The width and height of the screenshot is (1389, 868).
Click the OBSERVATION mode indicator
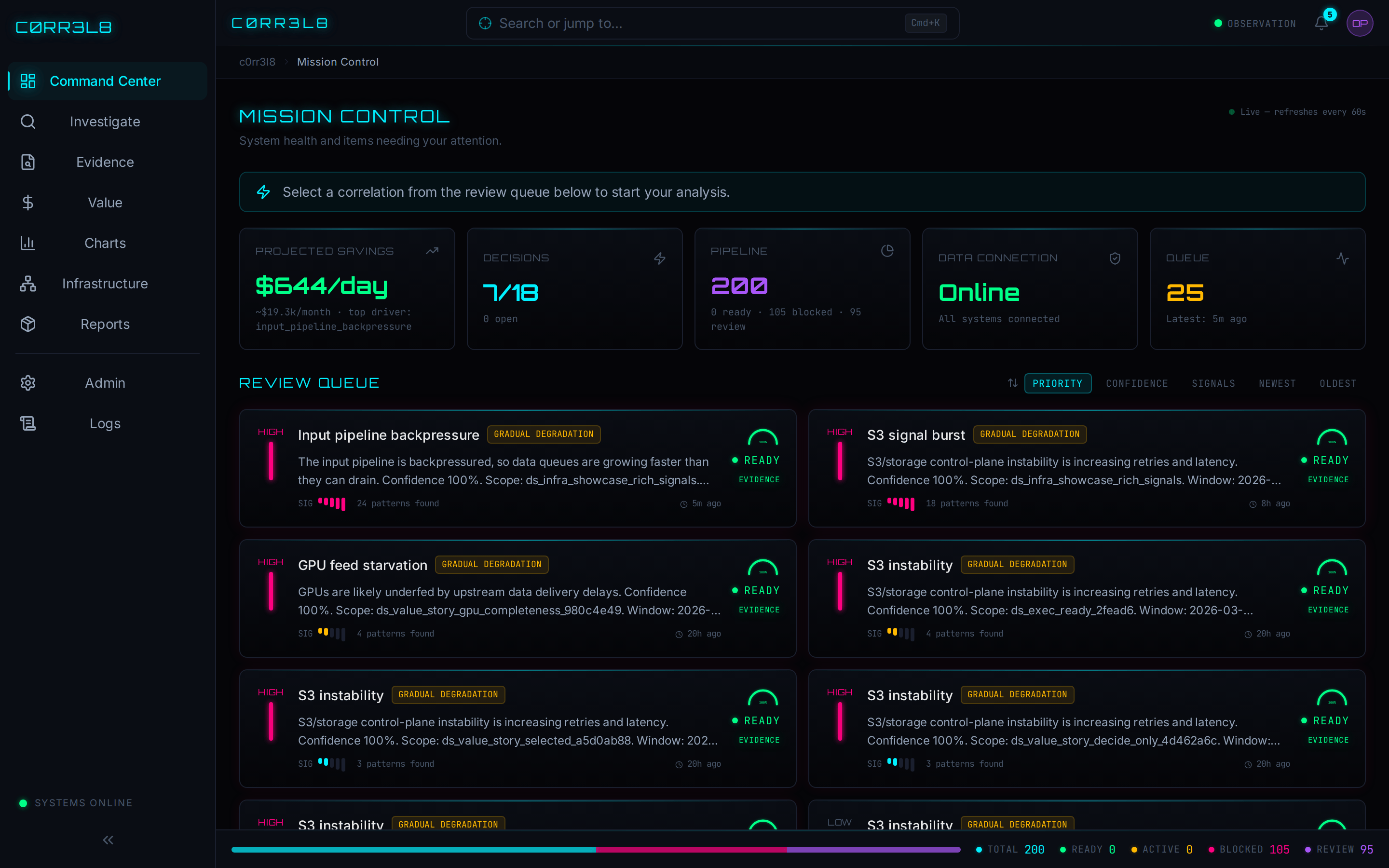point(1255,24)
